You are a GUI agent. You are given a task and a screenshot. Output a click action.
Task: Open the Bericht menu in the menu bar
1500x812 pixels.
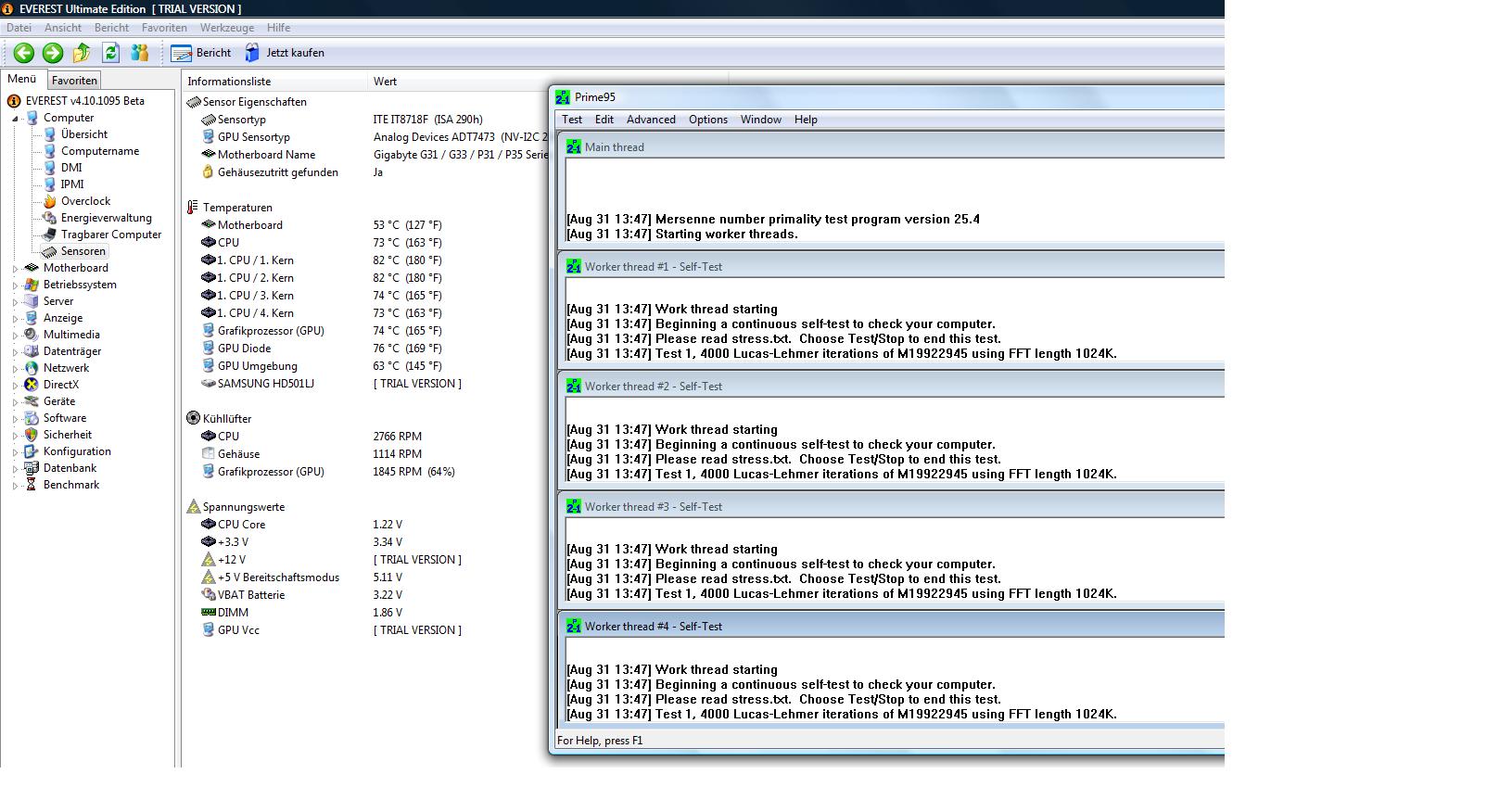coord(111,28)
